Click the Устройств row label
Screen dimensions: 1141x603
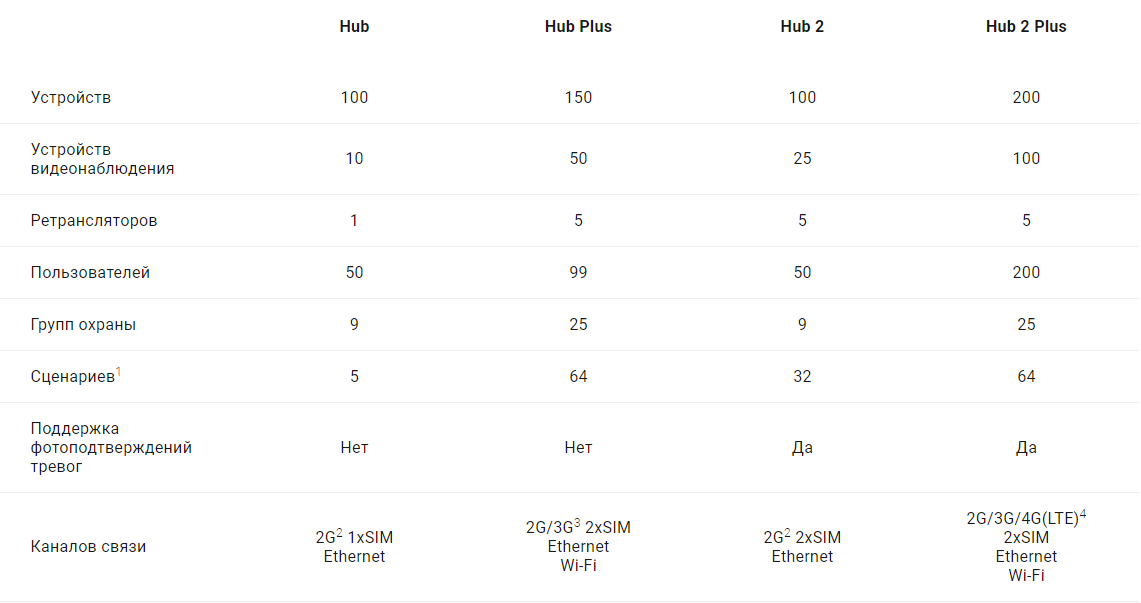point(71,98)
